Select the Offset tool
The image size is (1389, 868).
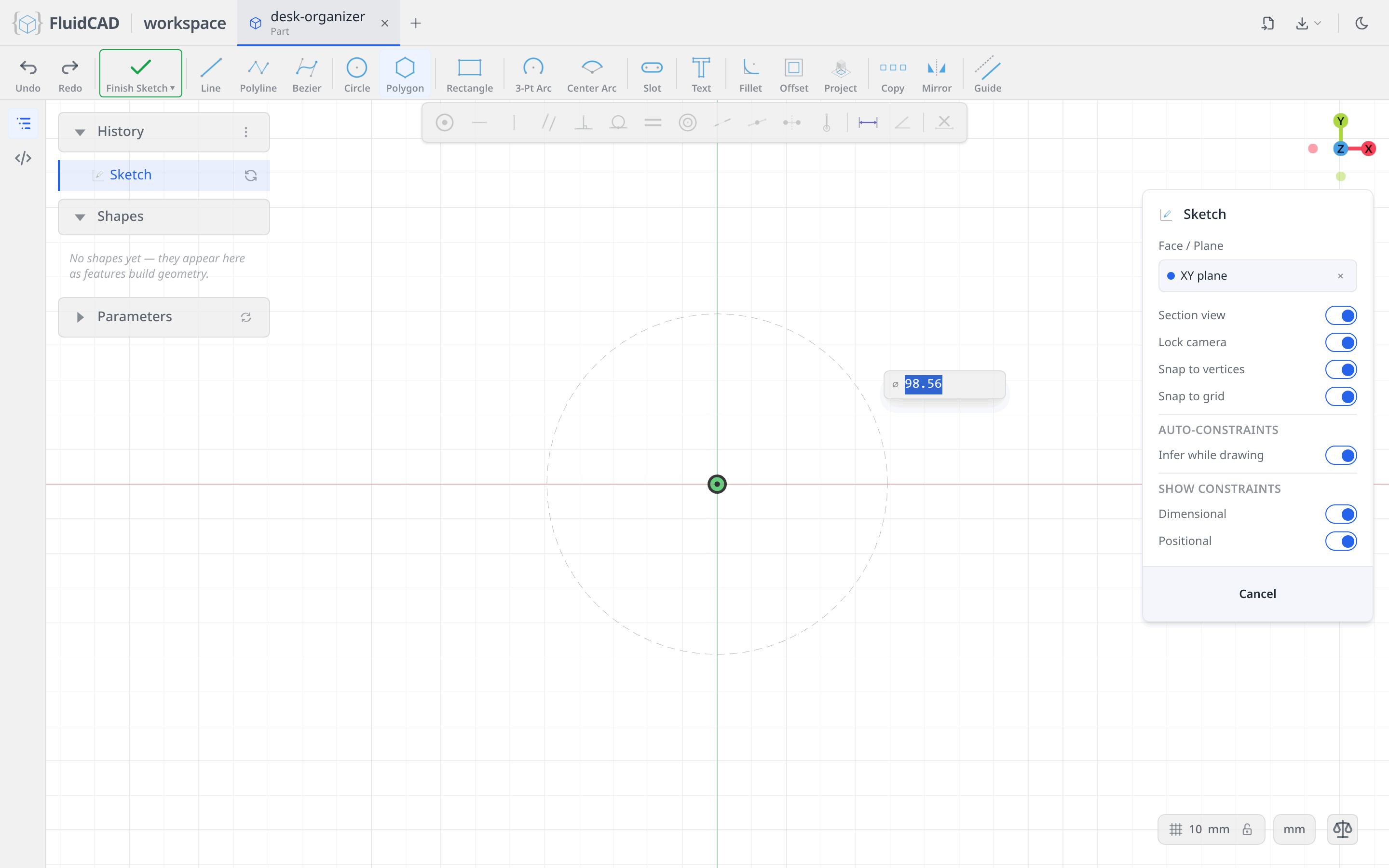click(794, 75)
